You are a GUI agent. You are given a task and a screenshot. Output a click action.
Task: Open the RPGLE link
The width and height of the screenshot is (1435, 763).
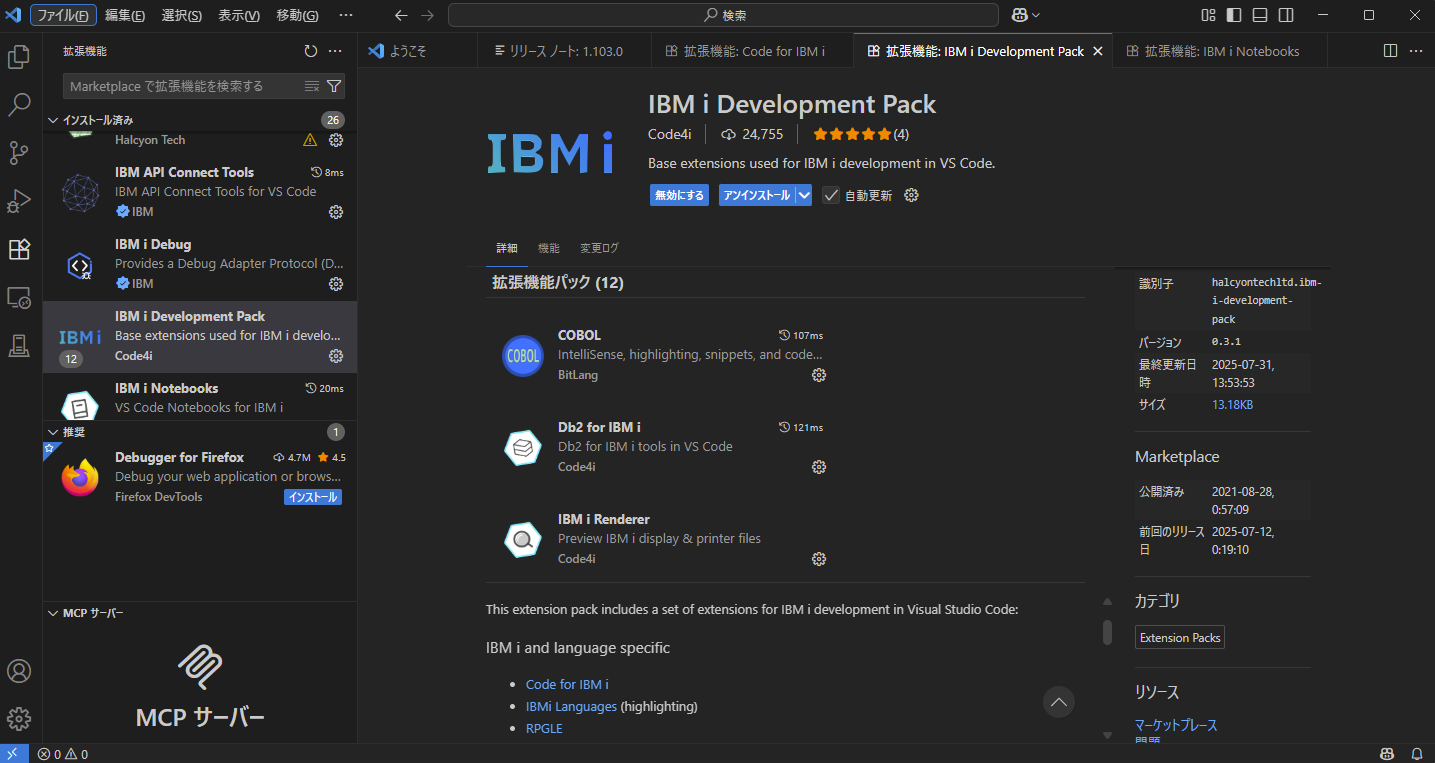544,728
